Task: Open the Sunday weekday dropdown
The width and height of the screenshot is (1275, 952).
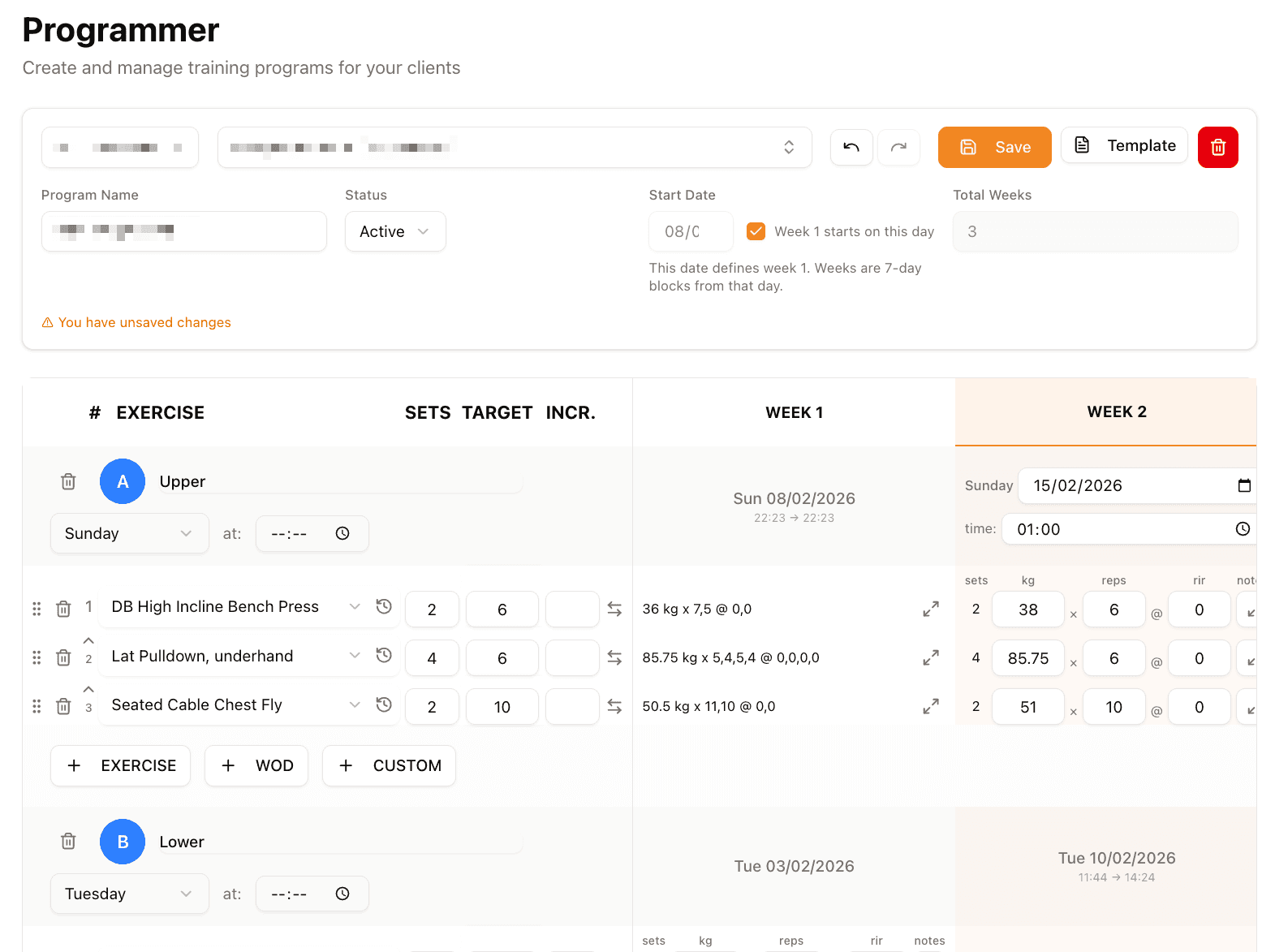Action: point(129,533)
